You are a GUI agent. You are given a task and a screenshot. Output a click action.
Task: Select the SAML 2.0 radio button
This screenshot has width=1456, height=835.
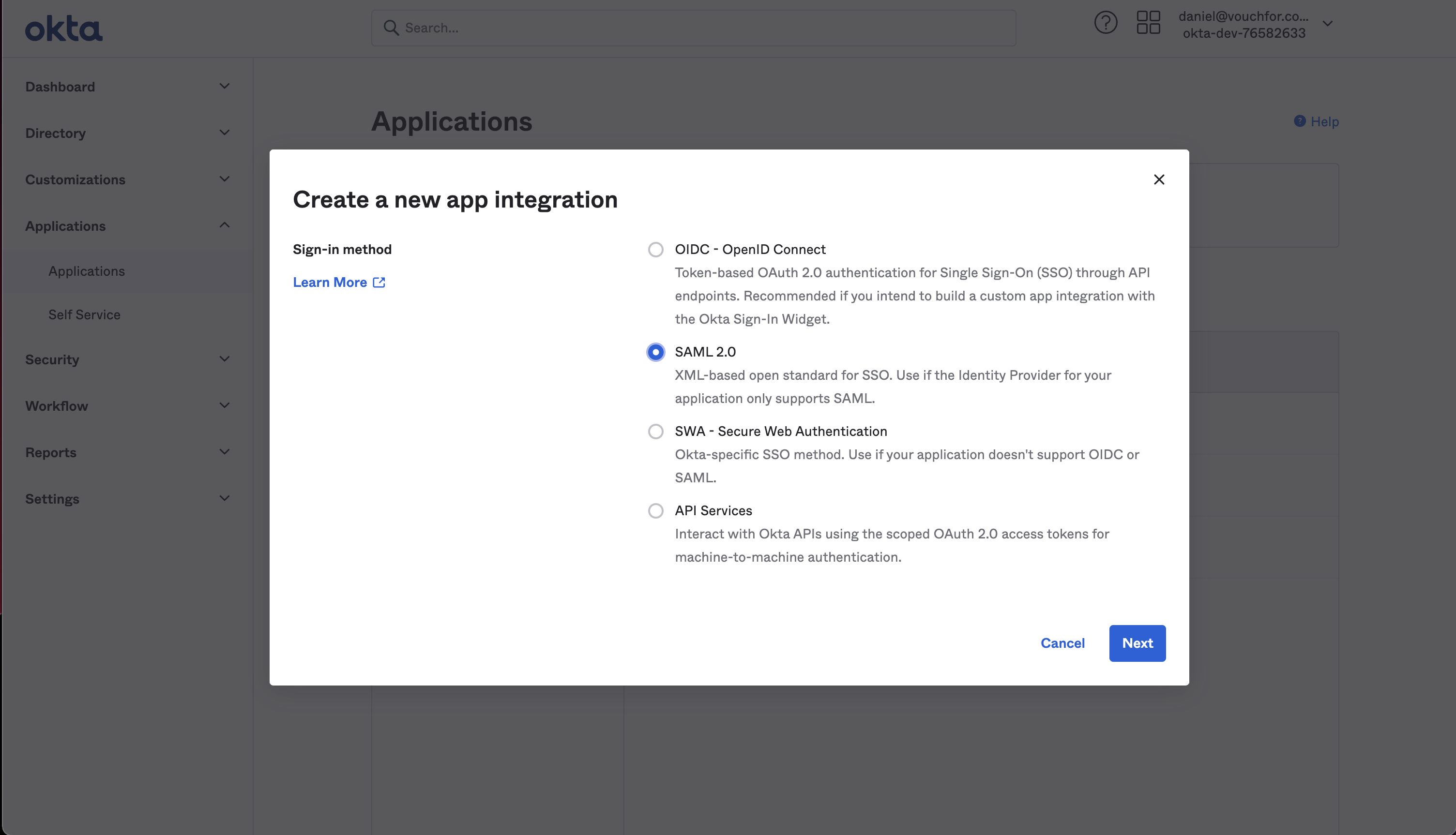pyautogui.click(x=656, y=352)
